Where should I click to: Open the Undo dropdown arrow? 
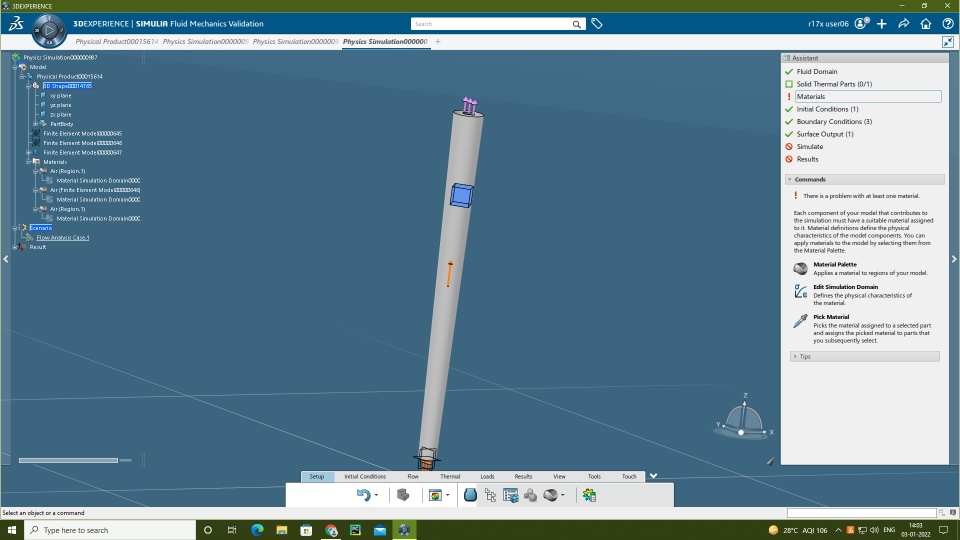(x=376, y=495)
